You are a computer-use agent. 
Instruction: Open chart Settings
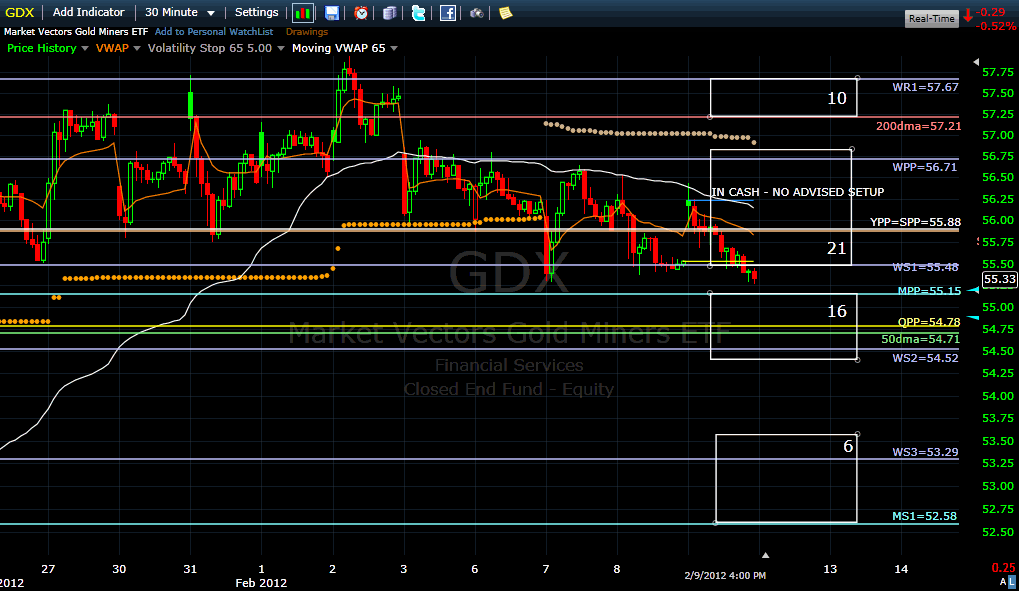coord(256,12)
